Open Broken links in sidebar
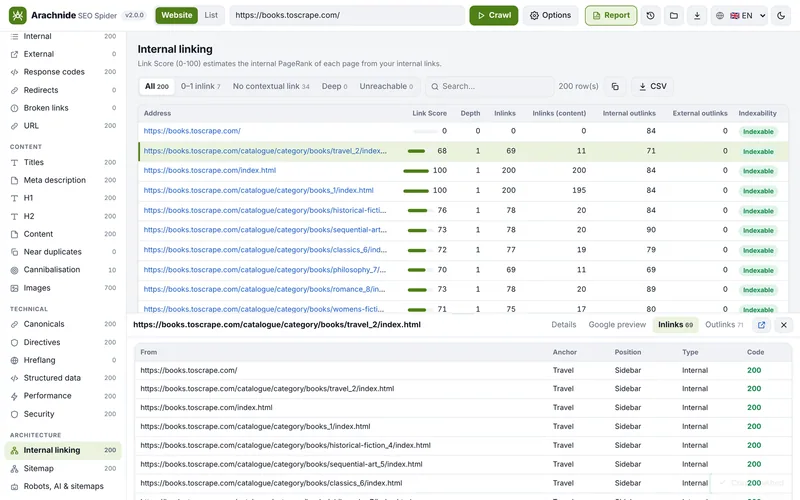Screen dimensions: 800x500 click(x=63, y=108)
